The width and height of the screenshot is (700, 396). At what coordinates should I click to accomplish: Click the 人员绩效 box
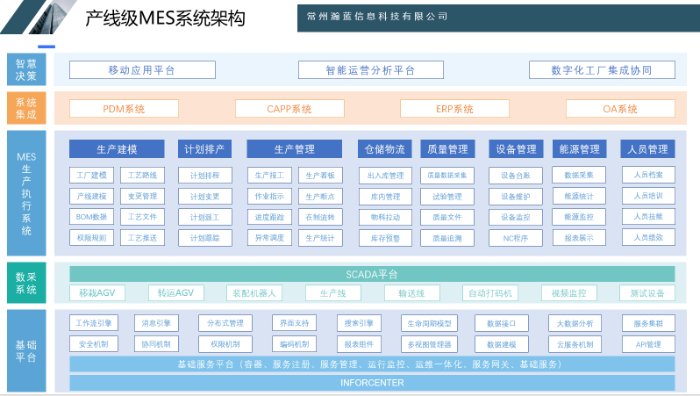[x=649, y=238]
